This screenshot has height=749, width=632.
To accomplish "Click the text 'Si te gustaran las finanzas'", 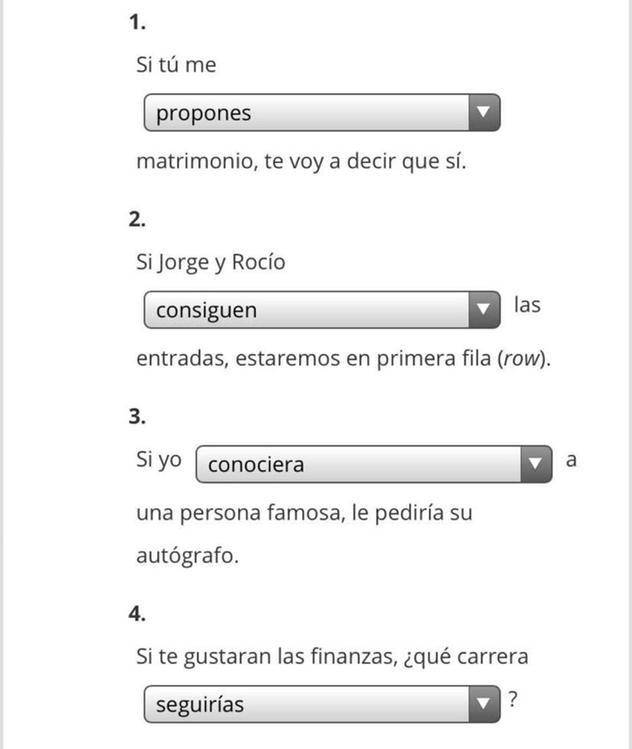I will coord(267,657).
